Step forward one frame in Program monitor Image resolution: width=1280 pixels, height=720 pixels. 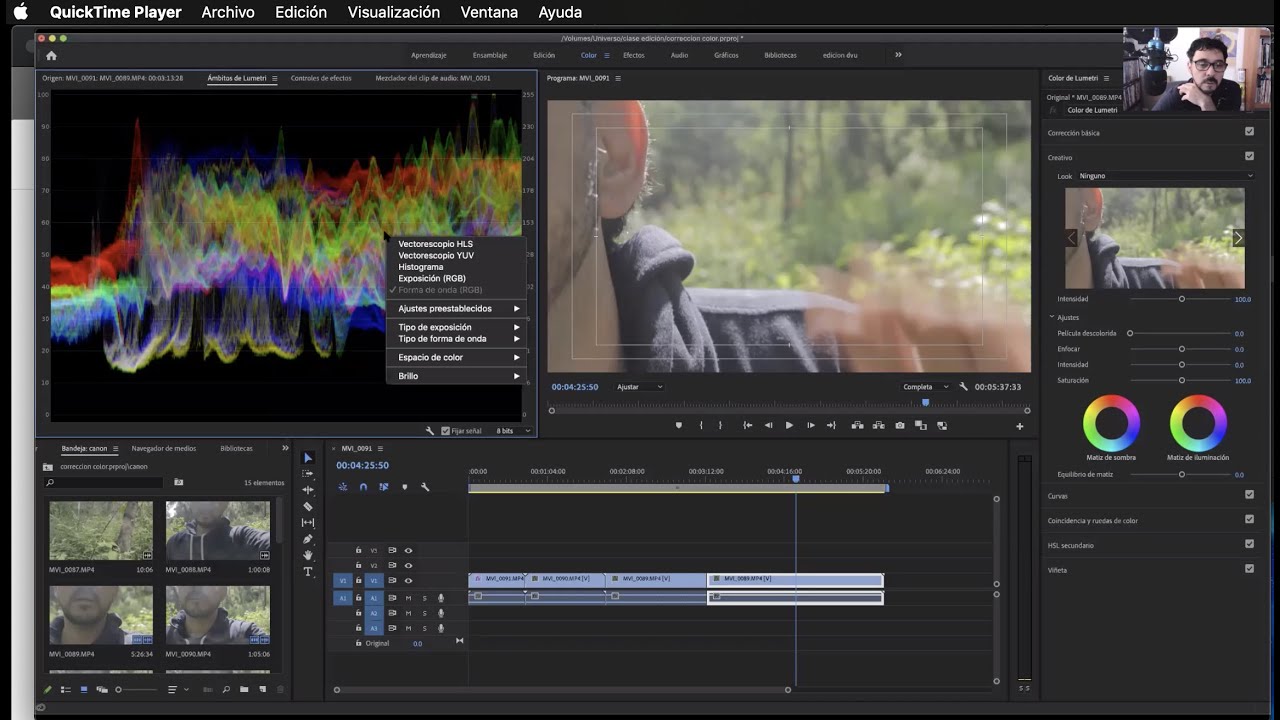810,425
